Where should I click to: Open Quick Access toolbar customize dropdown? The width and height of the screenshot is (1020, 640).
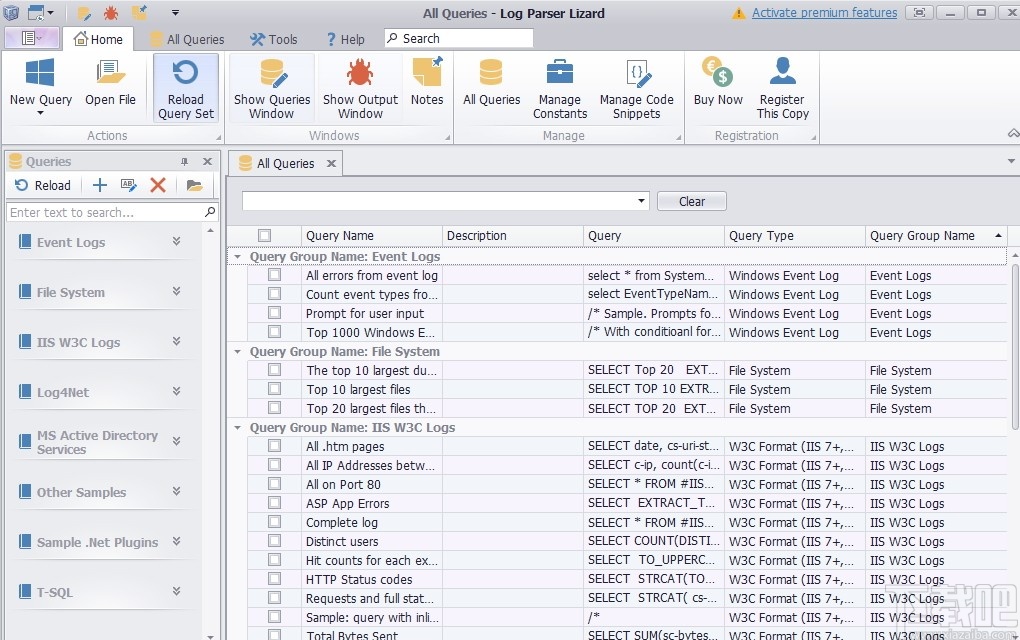175,12
